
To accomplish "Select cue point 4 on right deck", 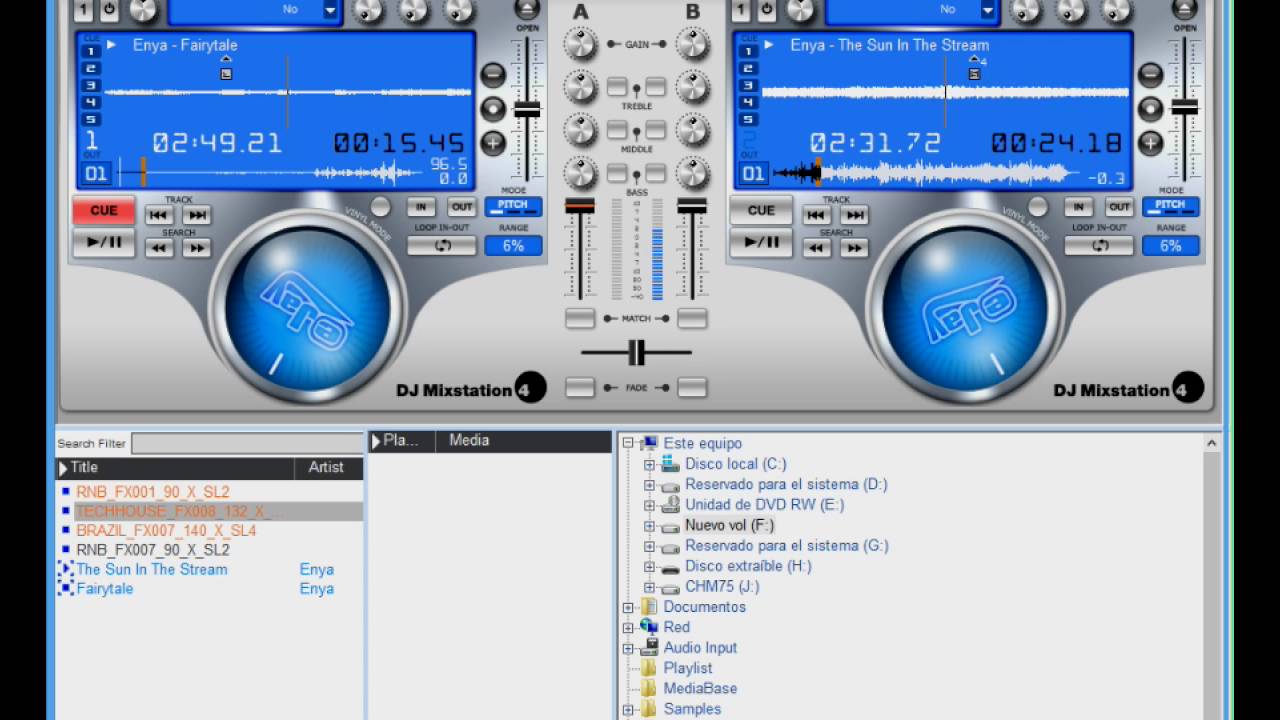I will coord(748,103).
